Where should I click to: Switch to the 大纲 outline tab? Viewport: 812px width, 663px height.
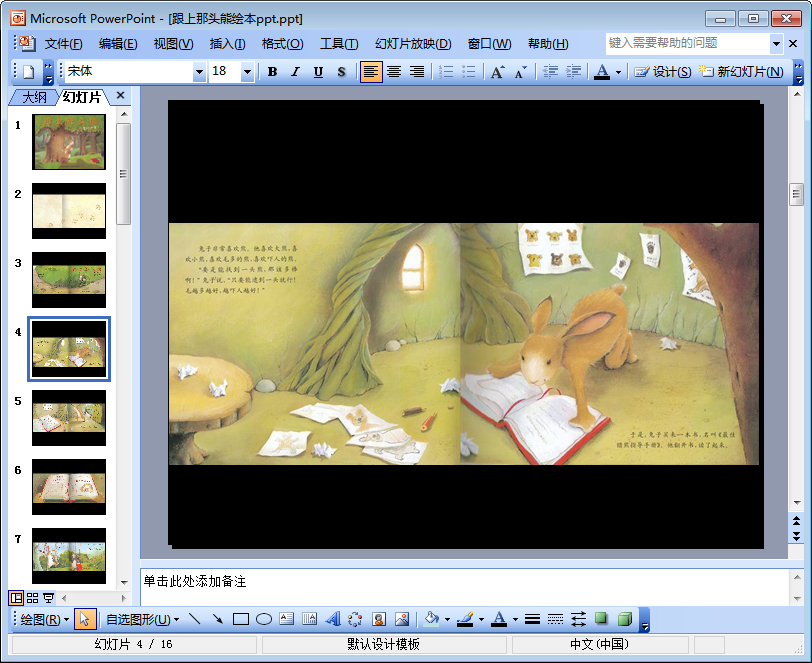[x=34, y=97]
